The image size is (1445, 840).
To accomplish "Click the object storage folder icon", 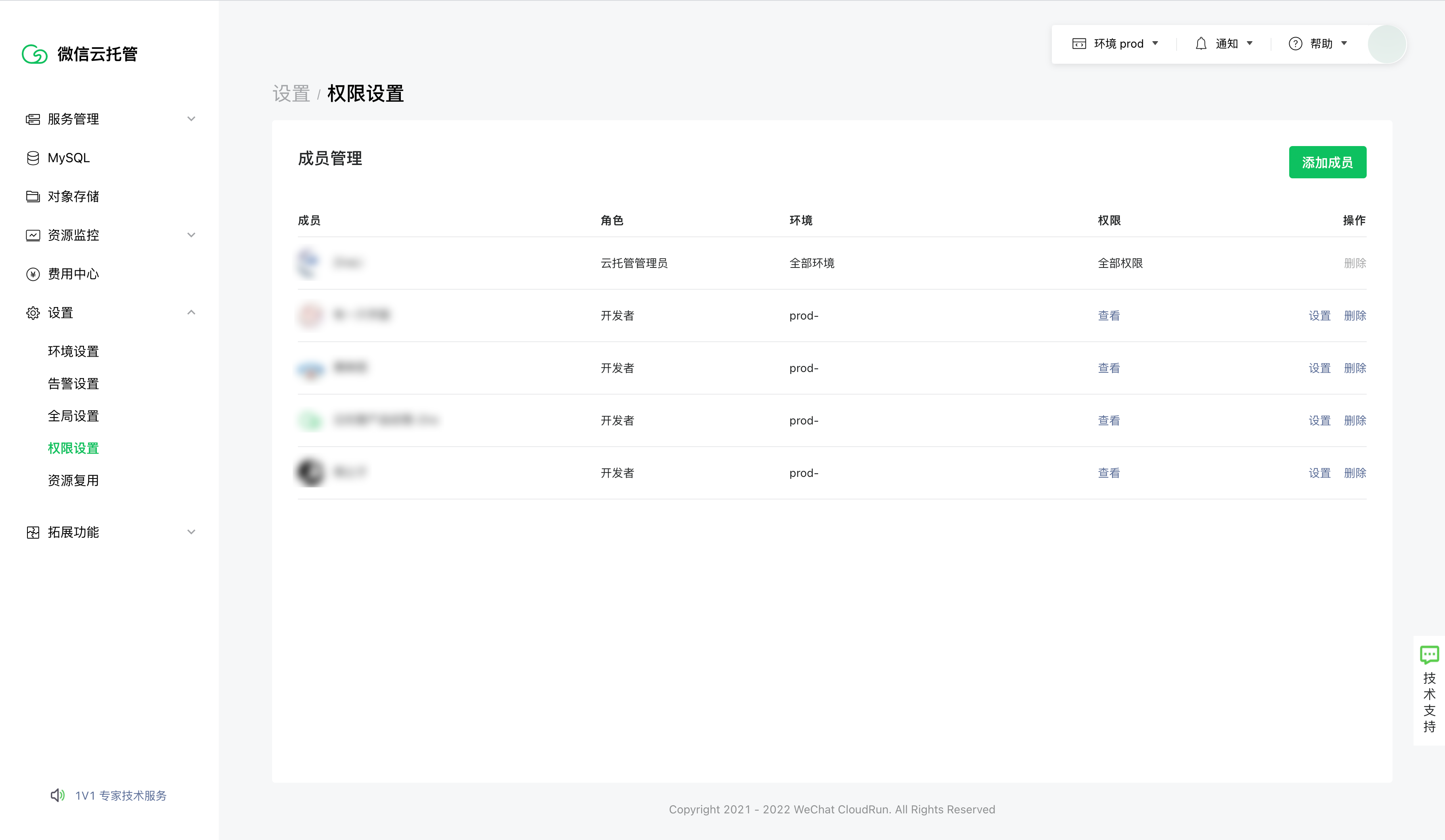I will coord(33,196).
